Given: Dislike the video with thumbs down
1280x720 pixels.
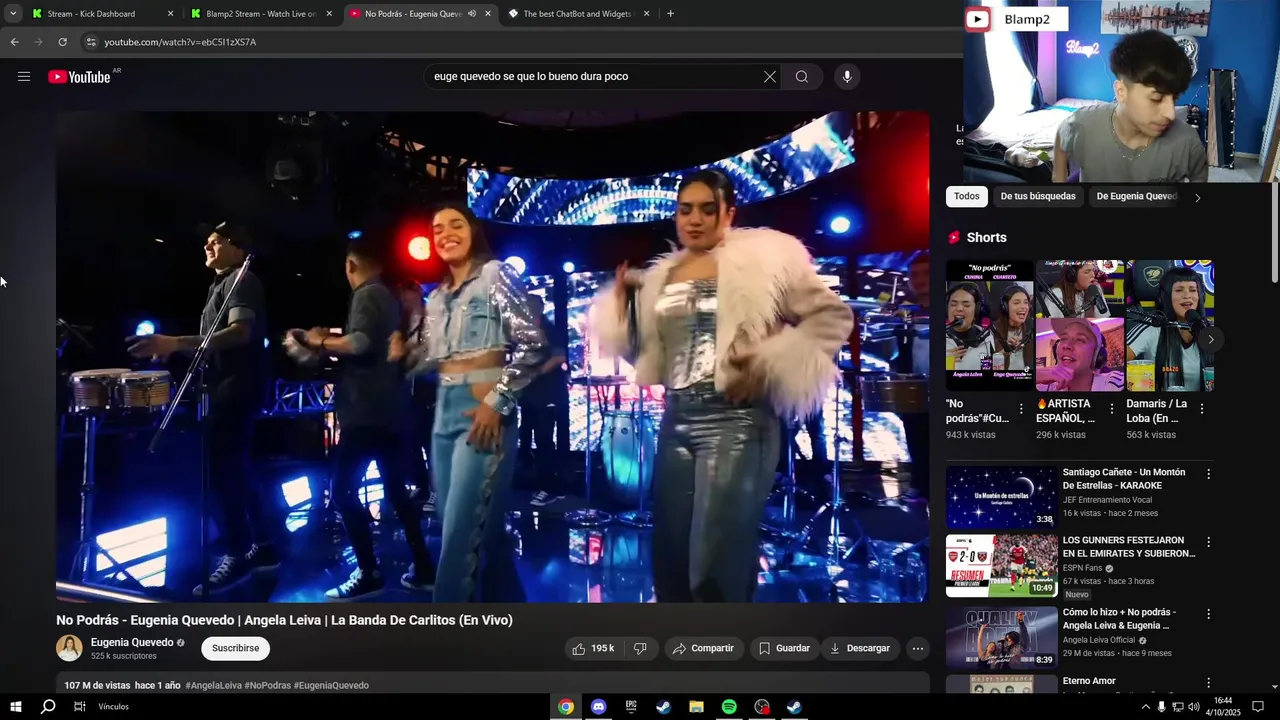Looking at the screenshot, I should coord(640,649).
